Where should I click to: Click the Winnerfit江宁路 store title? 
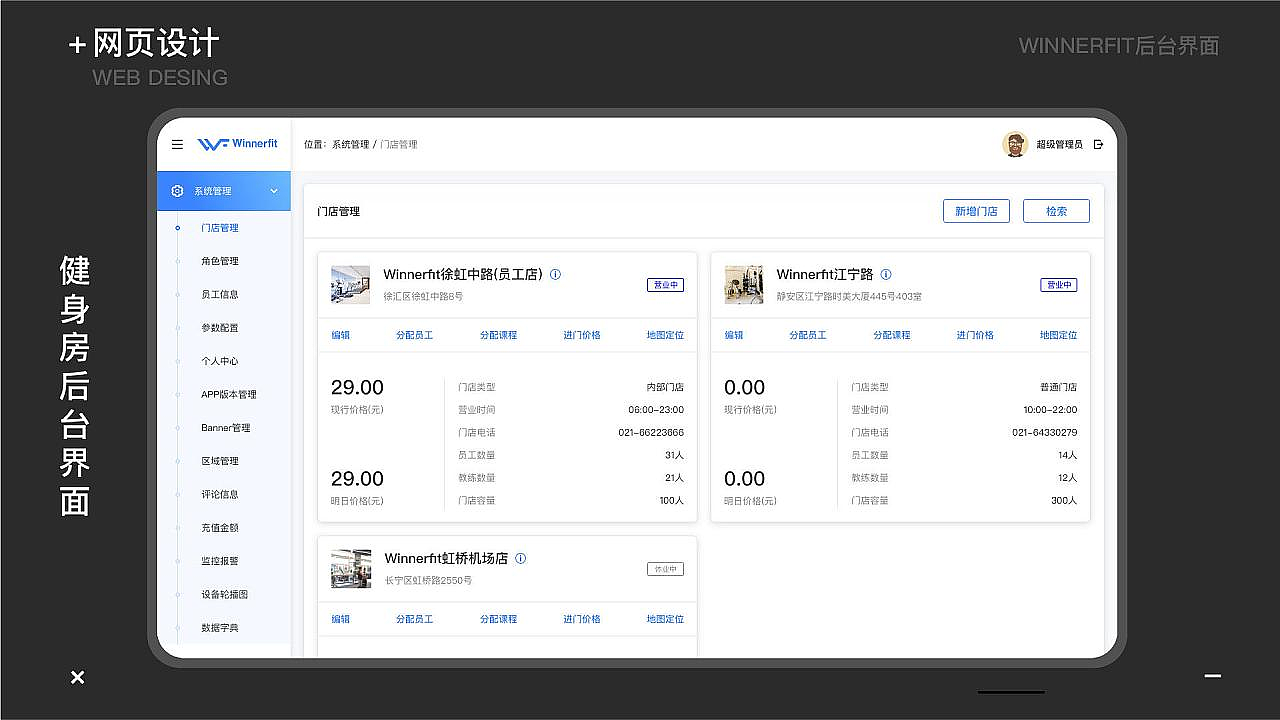click(825, 274)
